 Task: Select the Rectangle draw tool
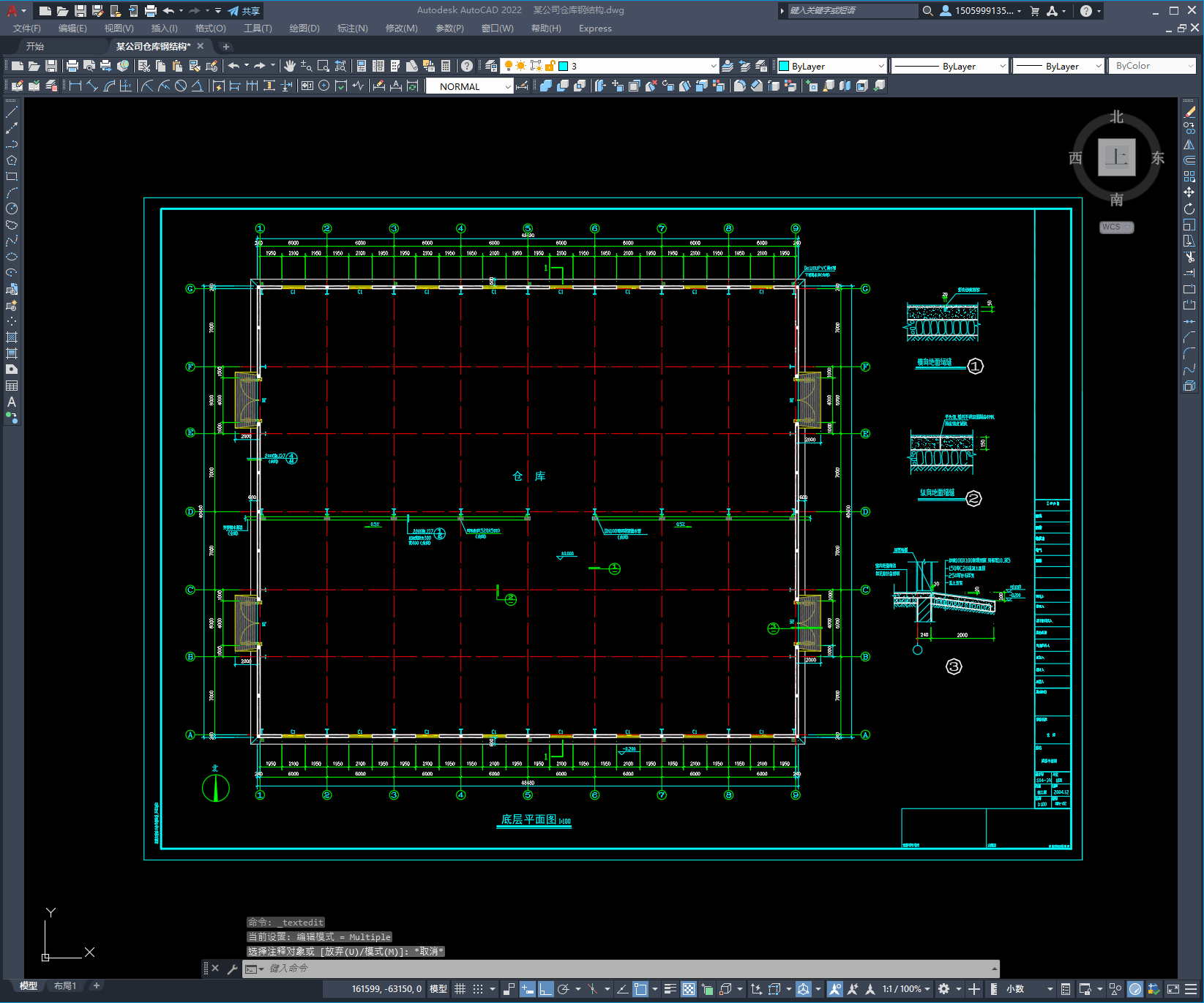[12, 177]
